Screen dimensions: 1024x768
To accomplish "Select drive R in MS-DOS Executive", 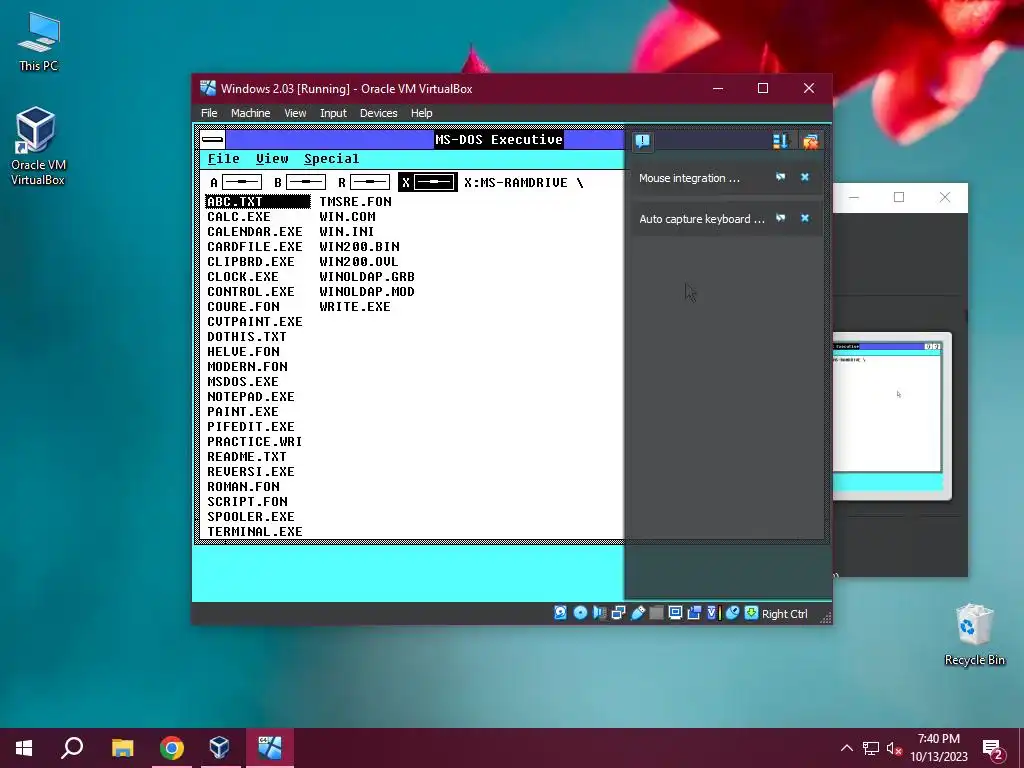I will click(x=364, y=183).
